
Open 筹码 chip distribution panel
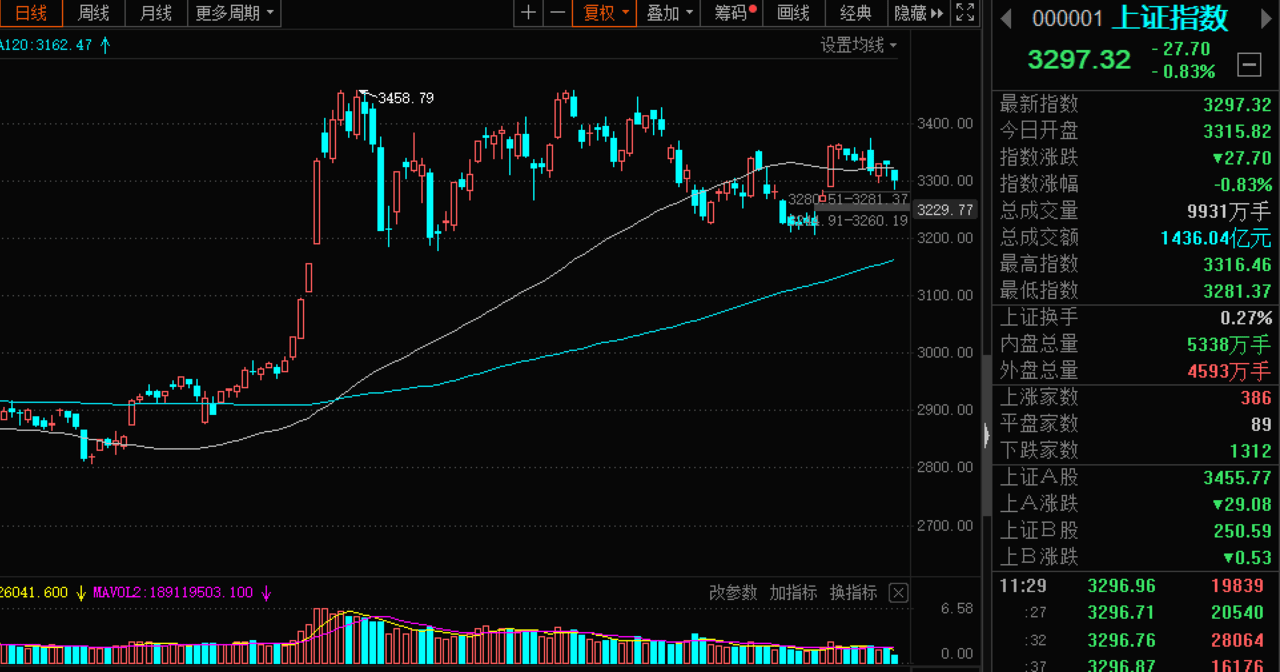pos(734,13)
